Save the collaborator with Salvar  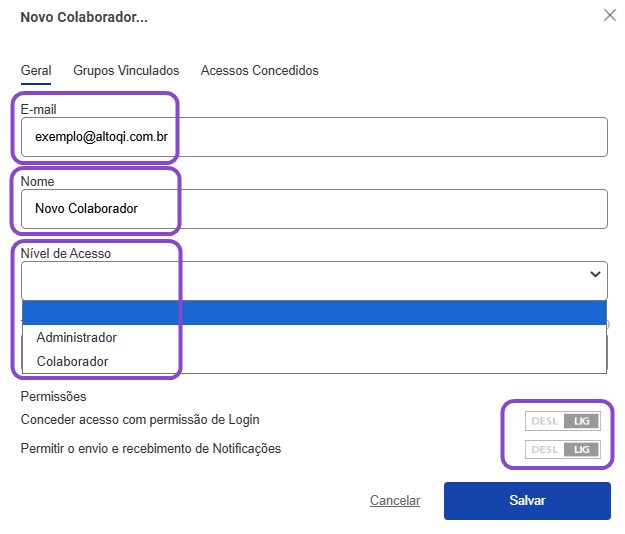[527, 501]
